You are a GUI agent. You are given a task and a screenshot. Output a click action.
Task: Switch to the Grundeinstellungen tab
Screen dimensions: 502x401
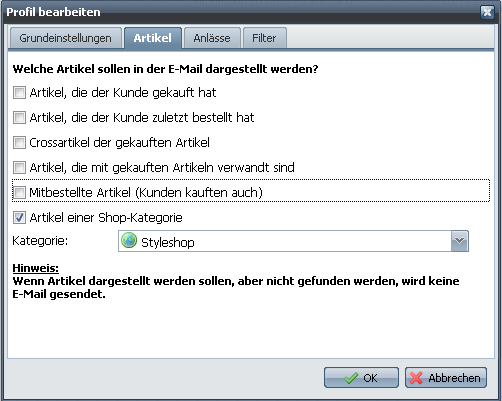(x=65, y=38)
